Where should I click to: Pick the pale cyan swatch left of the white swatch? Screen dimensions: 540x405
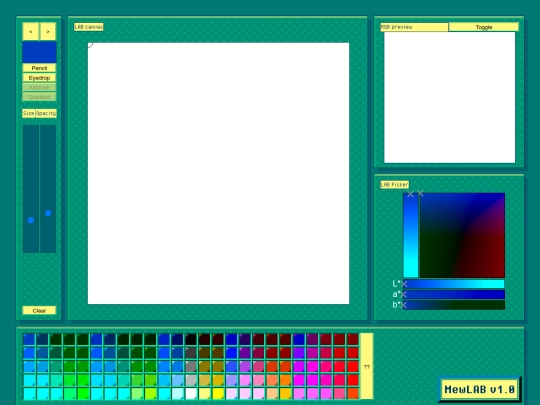coord(178,394)
